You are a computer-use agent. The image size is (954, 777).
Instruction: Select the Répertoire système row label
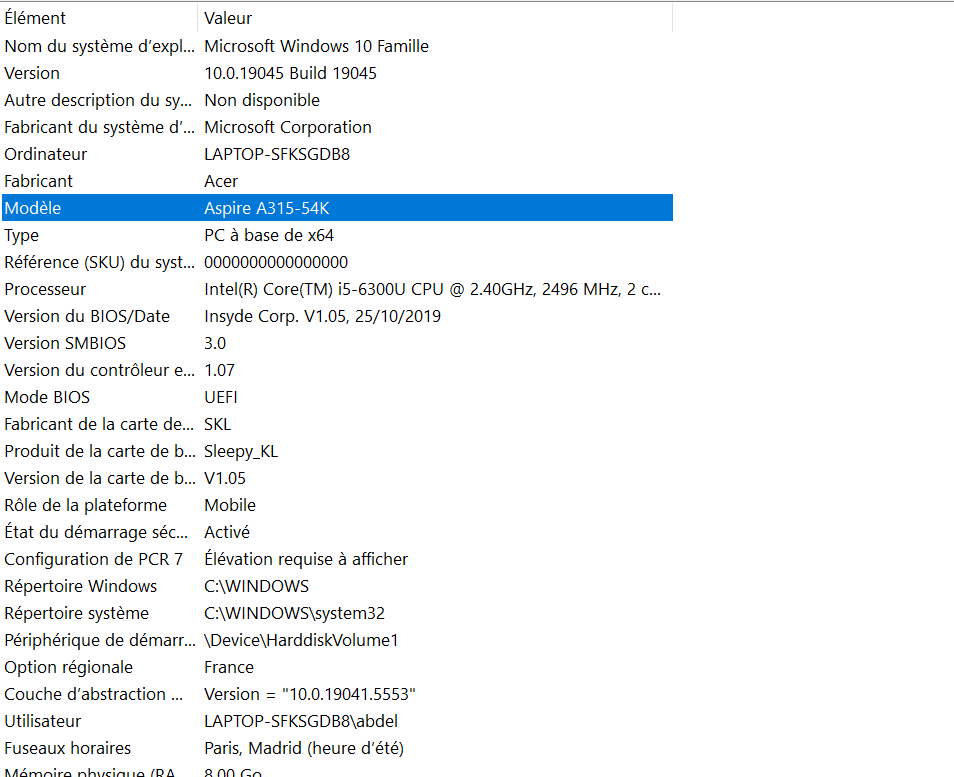[76, 613]
